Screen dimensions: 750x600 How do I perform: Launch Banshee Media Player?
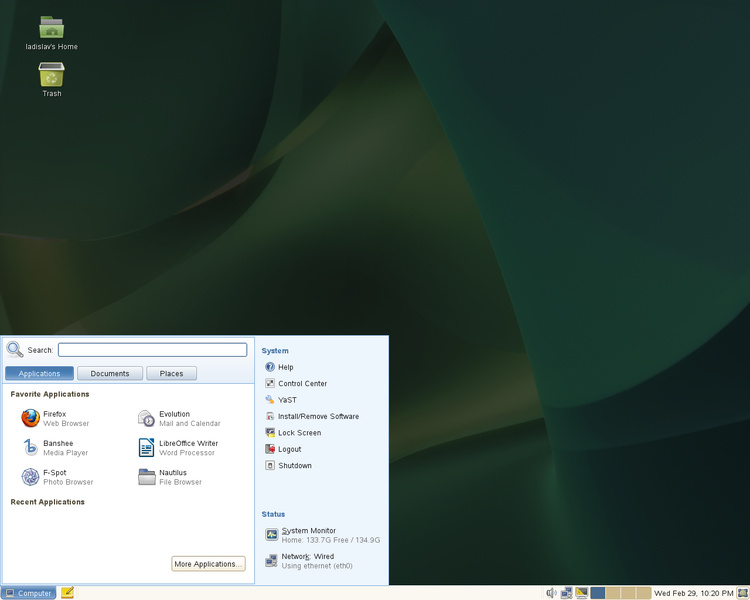(55, 448)
